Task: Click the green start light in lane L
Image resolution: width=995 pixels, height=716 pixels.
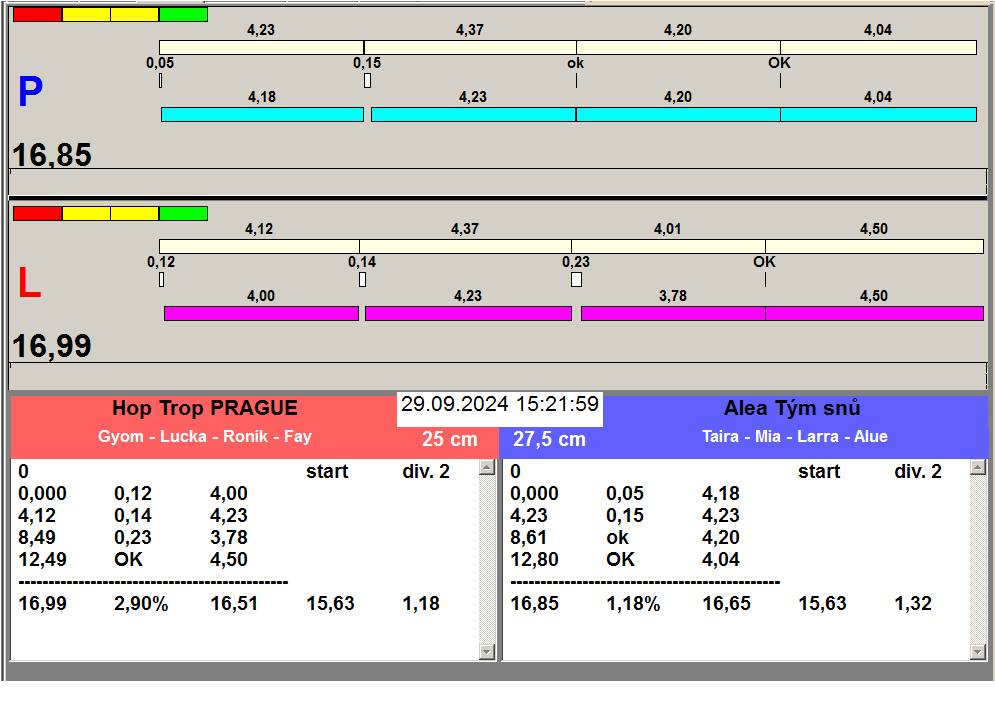Action: pyautogui.click(x=183, y=214)
